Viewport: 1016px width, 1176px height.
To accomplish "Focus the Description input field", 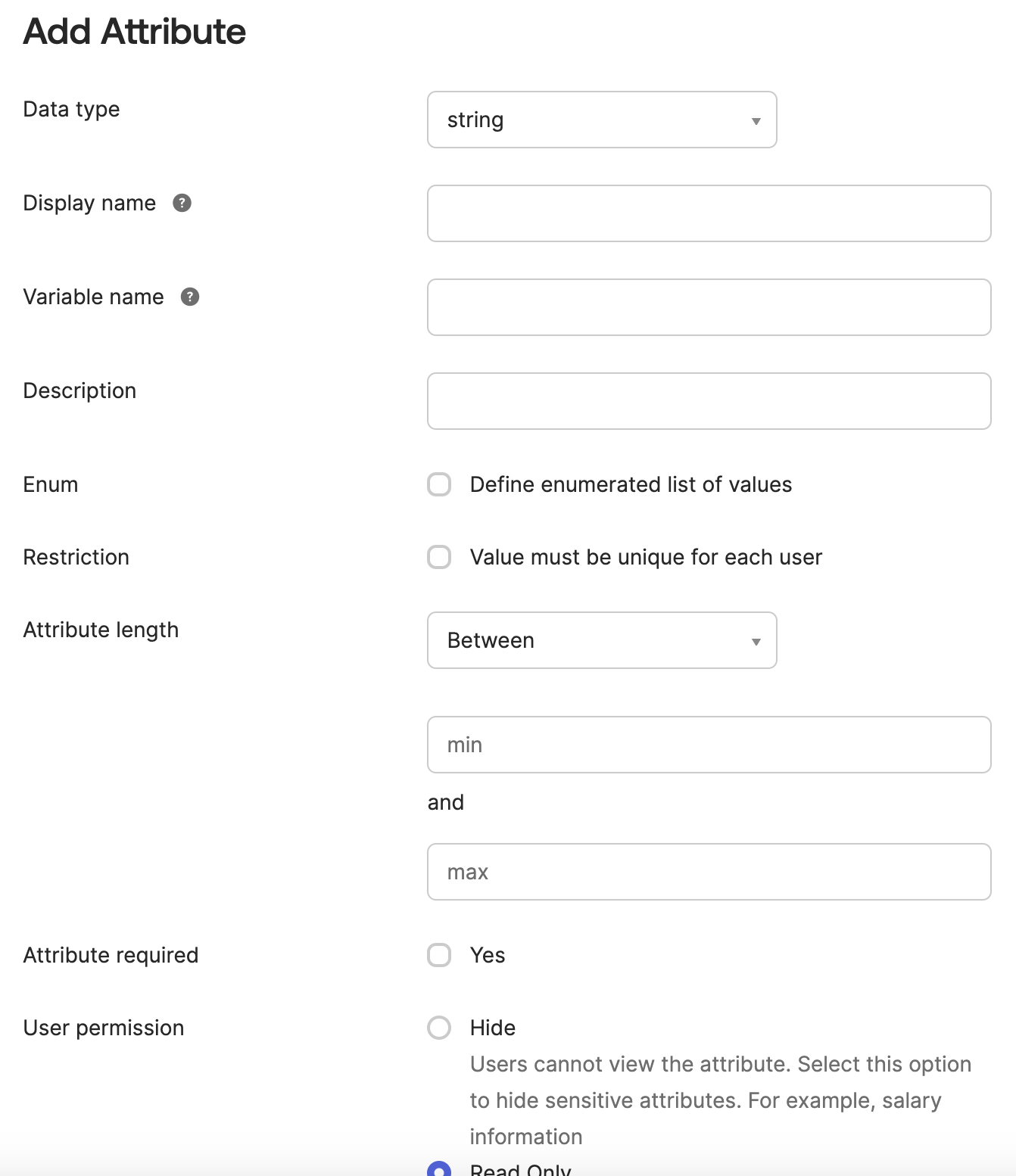I will coord(709,401).
